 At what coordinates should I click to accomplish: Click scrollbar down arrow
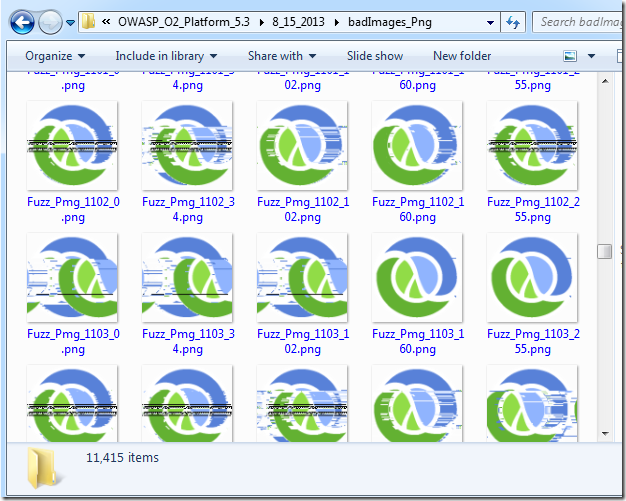(605, 434)
